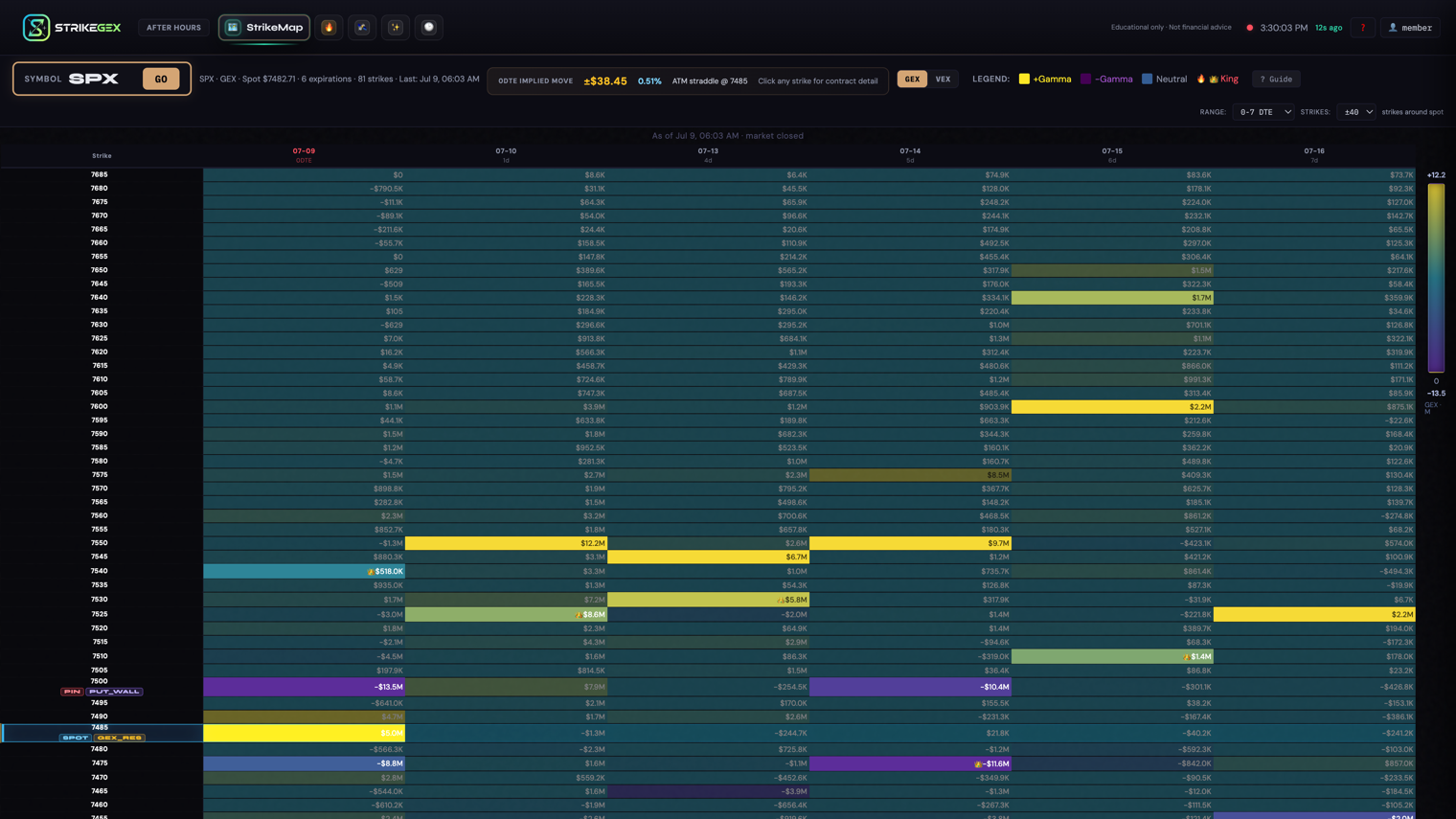Select the 07-13 expiration column header

708,154
